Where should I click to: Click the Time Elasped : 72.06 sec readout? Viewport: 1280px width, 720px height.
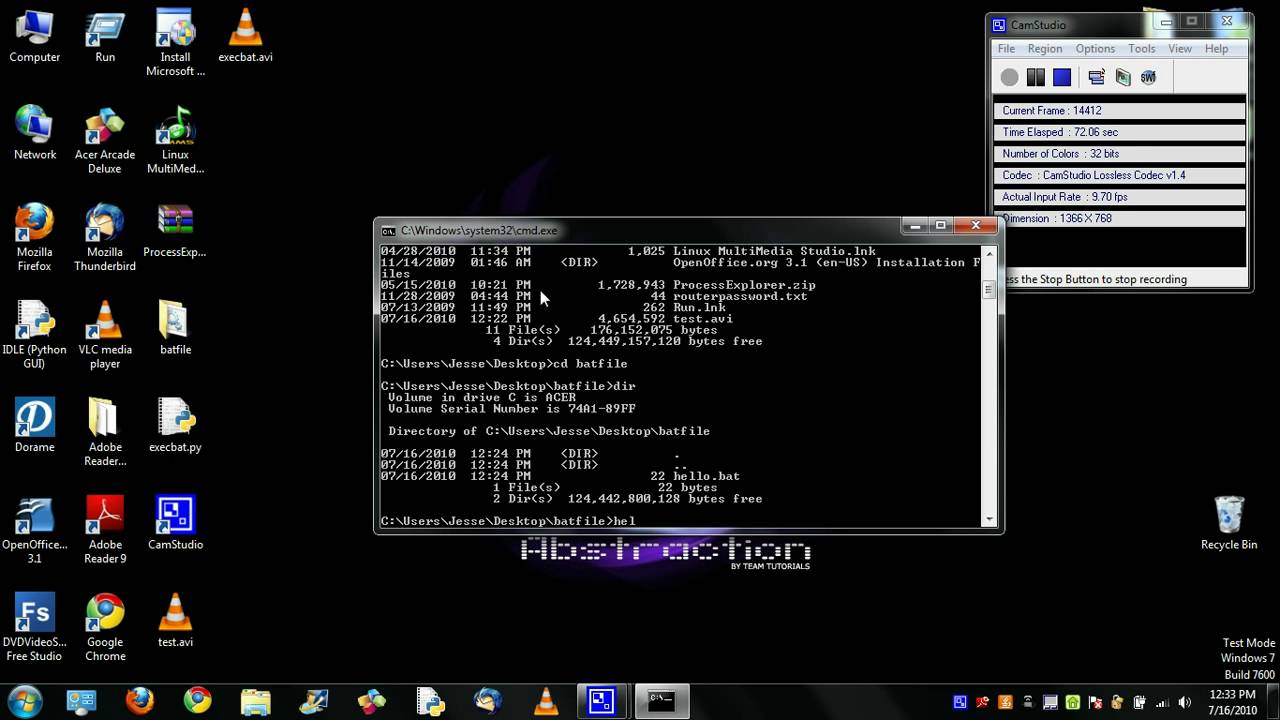coord(1120,132)
